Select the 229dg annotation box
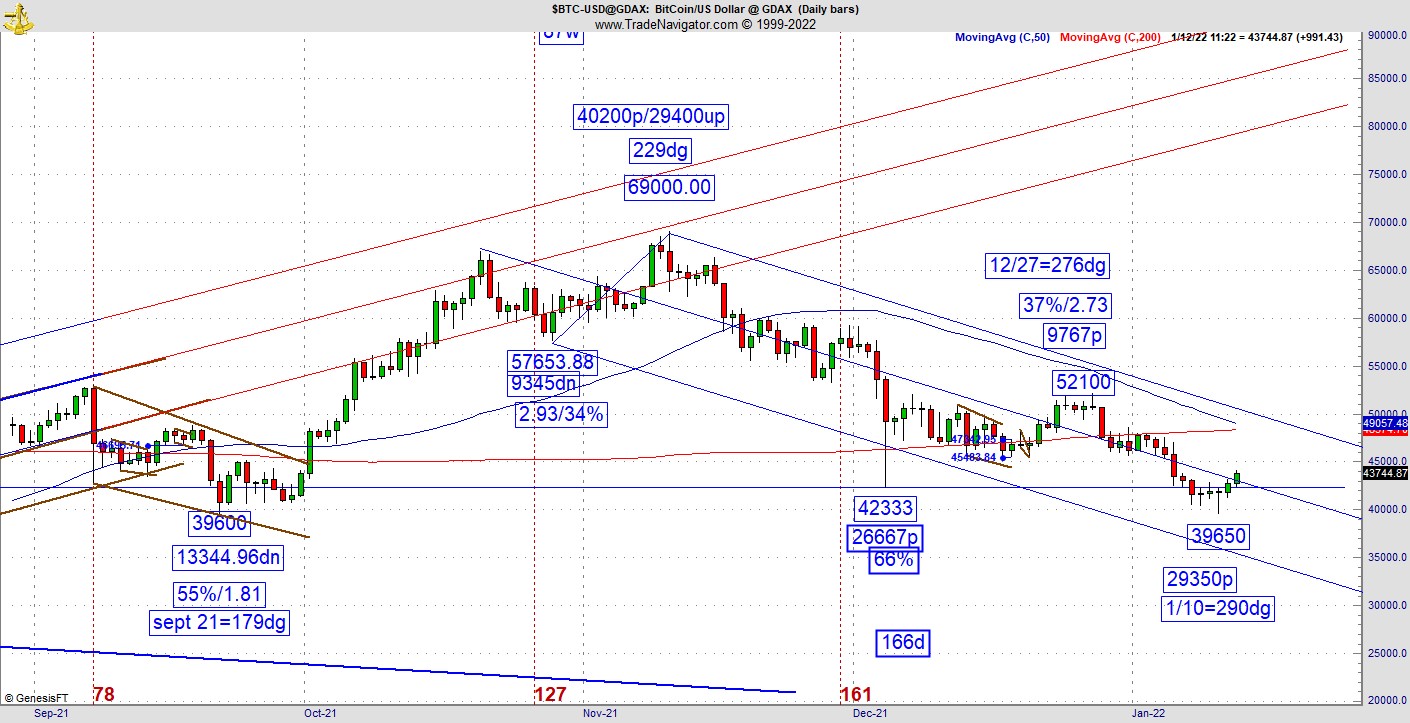 click(x=661, y=151)
